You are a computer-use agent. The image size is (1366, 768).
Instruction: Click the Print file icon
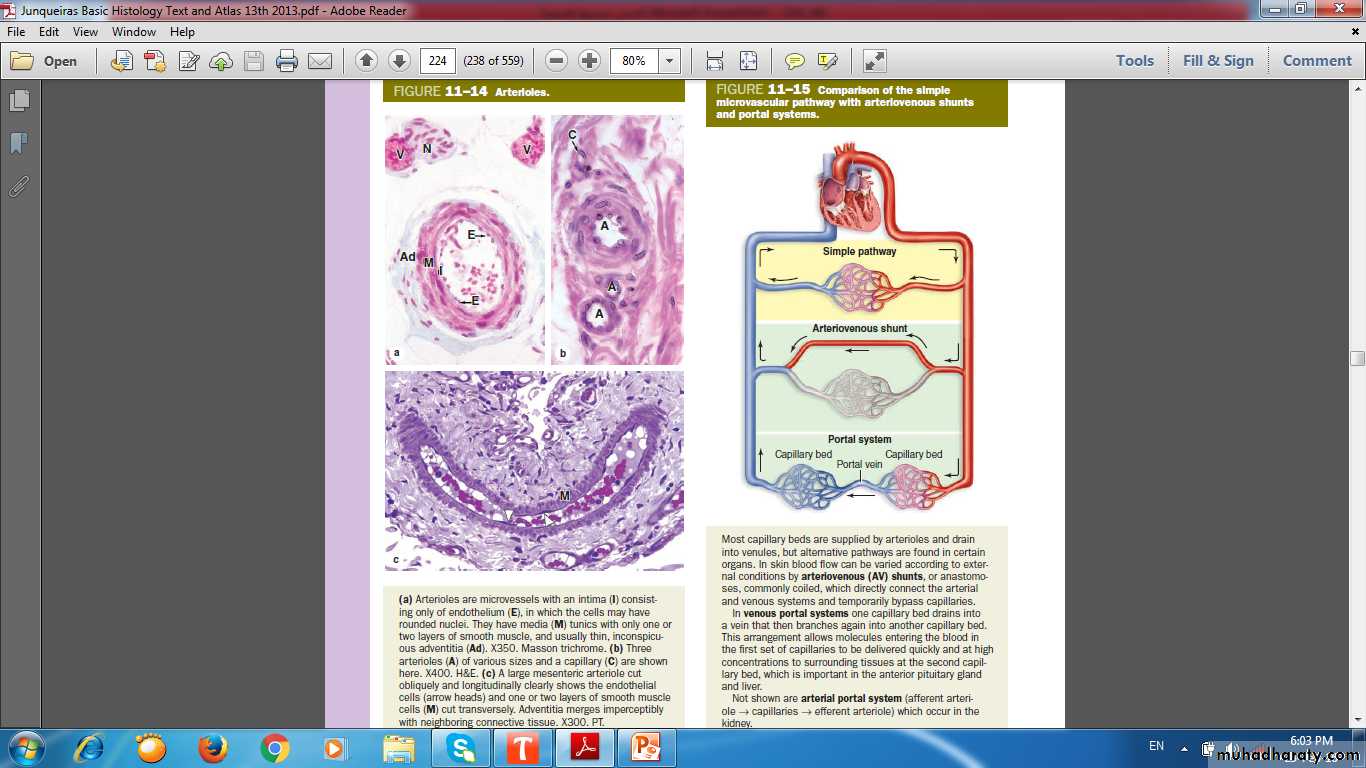pos(287,61)
